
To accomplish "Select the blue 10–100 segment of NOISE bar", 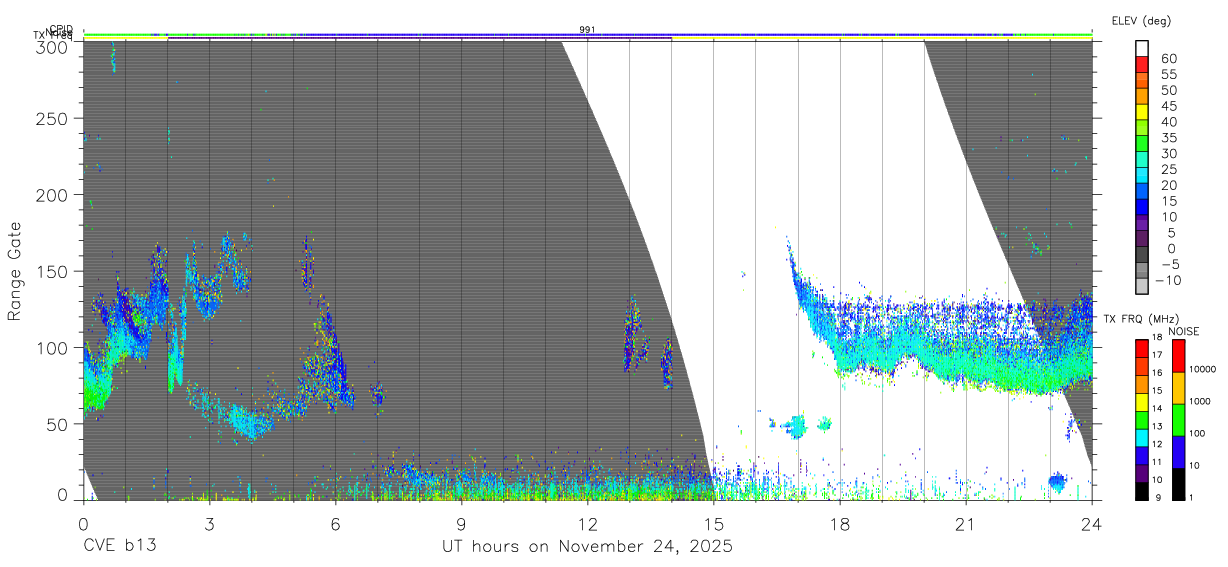I will [x=1178, y=450].
